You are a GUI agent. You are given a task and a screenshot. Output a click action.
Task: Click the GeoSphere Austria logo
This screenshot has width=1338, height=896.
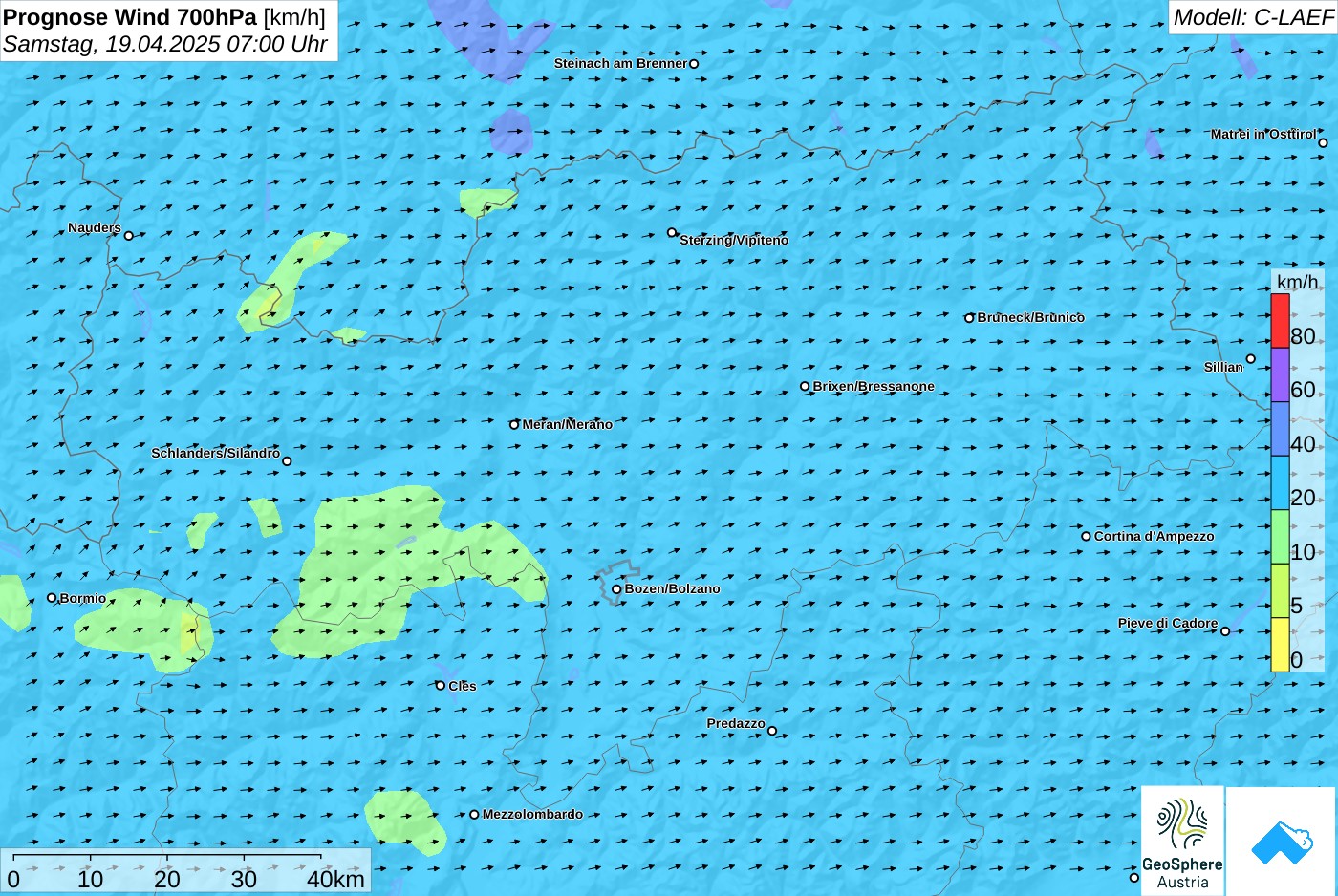(x=1182, y=842)
